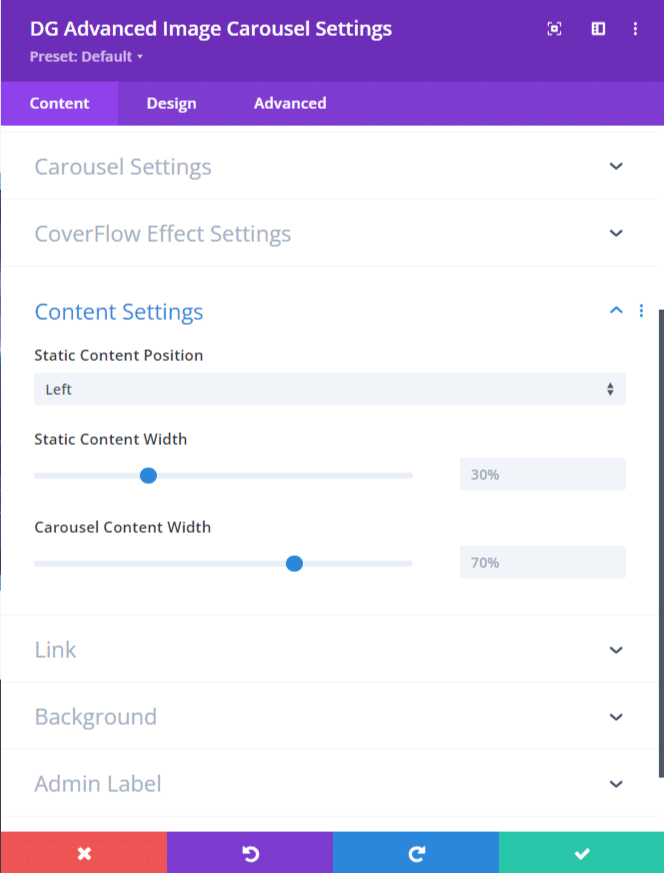664x873 pixels.
Task: Click the sidebar snap layout icon
Action: (598, 29)
